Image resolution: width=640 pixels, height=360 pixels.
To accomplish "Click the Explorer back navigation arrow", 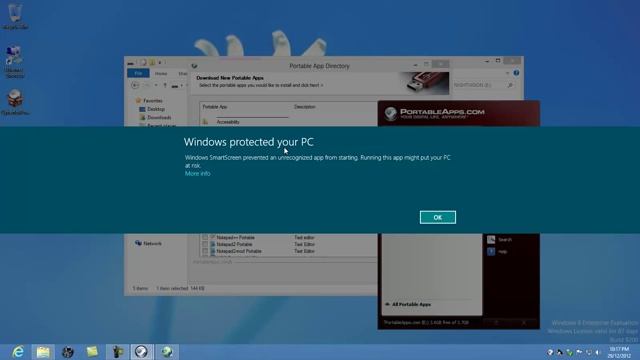I will click(x=135, y=85).
